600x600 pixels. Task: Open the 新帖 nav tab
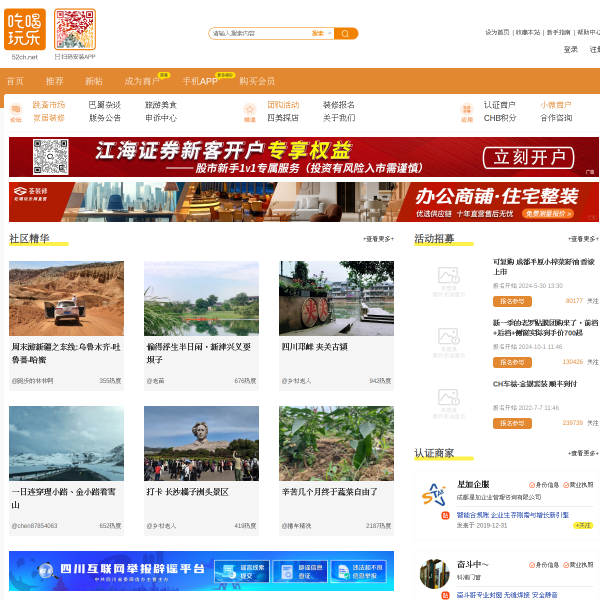point(94,81)
